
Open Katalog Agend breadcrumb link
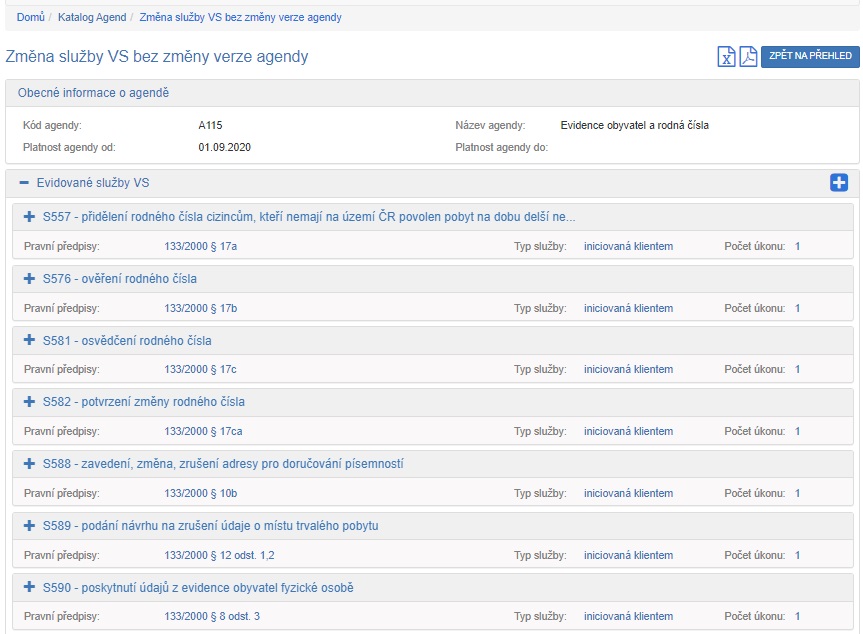point(92,18)
